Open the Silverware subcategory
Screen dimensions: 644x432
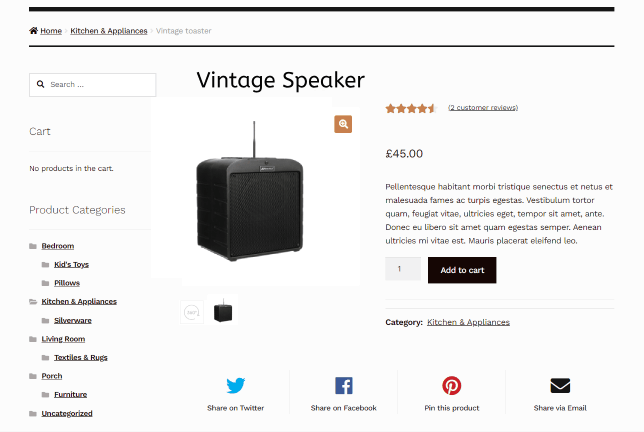[72, 320]
